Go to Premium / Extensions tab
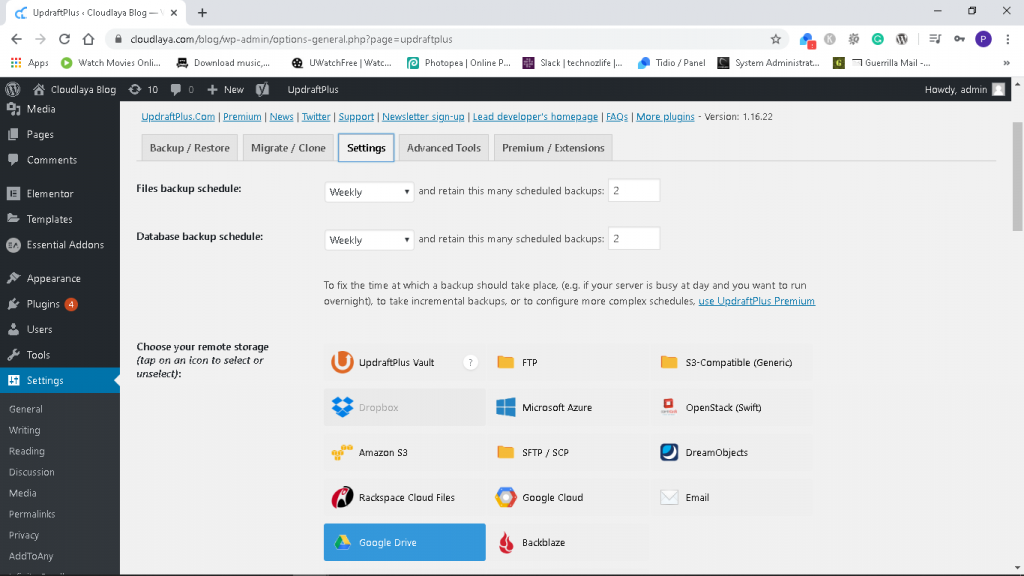 click(x=553, y=148)
